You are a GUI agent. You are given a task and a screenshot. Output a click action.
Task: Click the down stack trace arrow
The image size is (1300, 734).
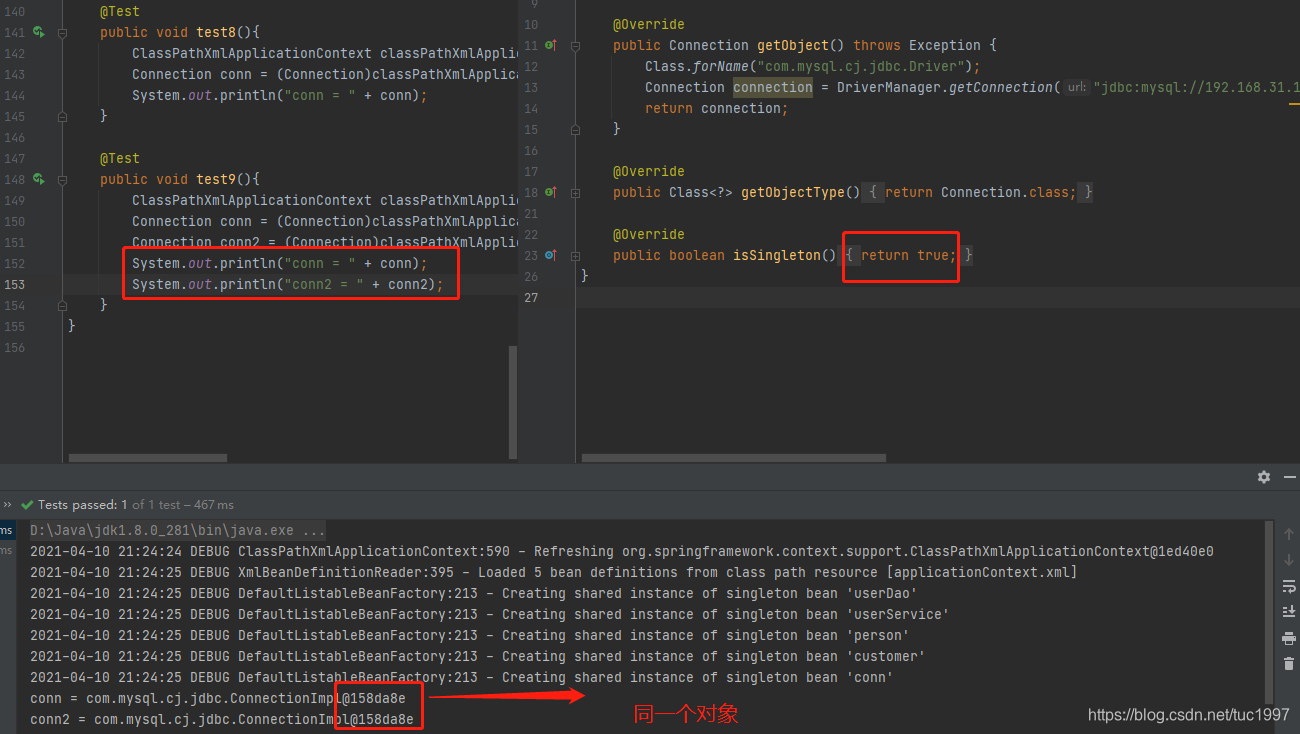tap(1288, 561)
